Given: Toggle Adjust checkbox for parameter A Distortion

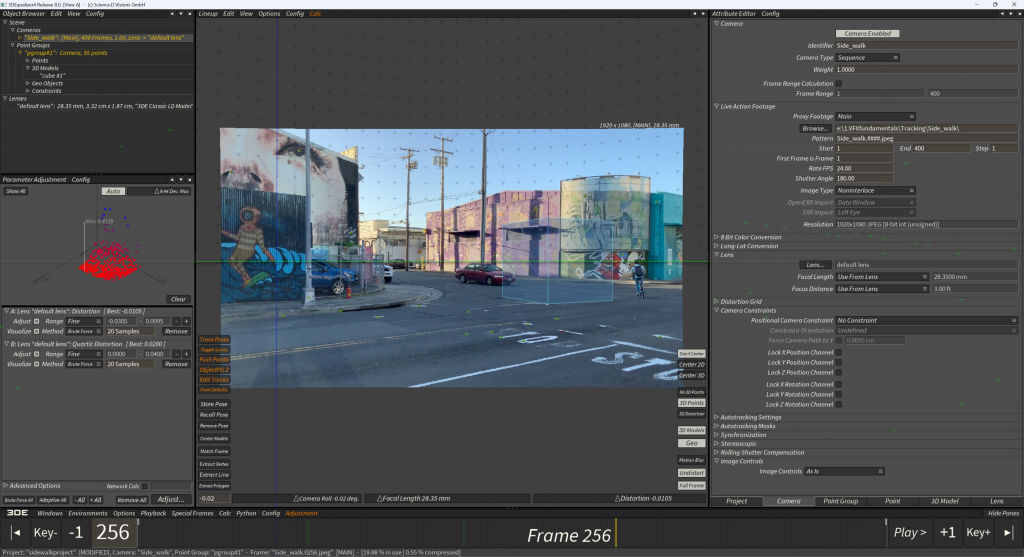Looking at the screenshot, I should pyautogui.click(x=37, y=321).
